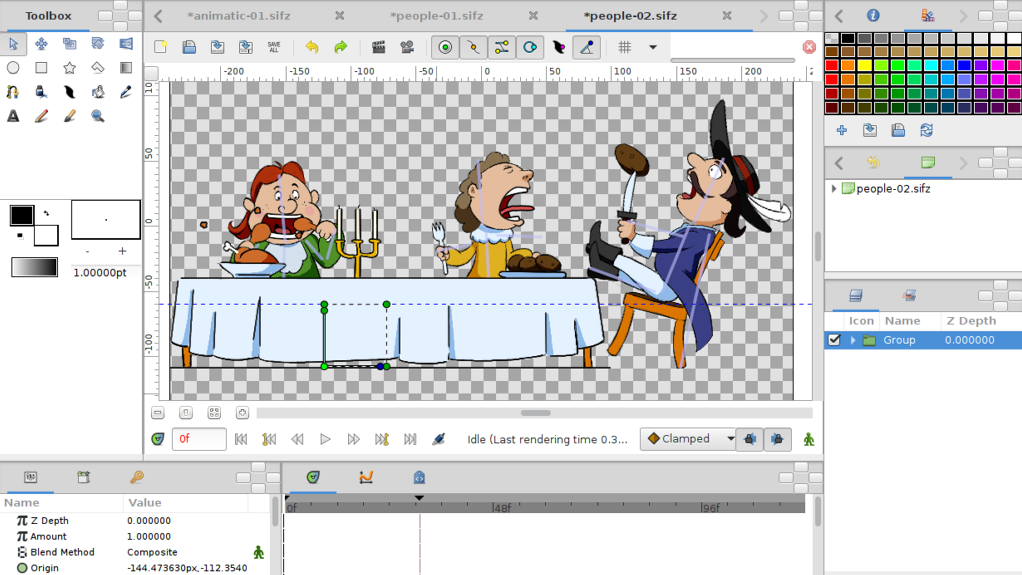Screen dimensions: 1022x575
Task: Toggle the grid display button
Action: tap(624, 47)
